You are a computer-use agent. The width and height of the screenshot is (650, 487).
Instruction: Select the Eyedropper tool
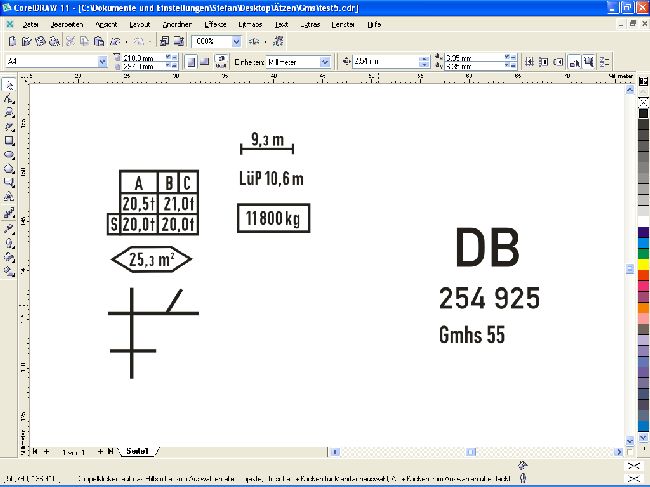click(9, 229)
